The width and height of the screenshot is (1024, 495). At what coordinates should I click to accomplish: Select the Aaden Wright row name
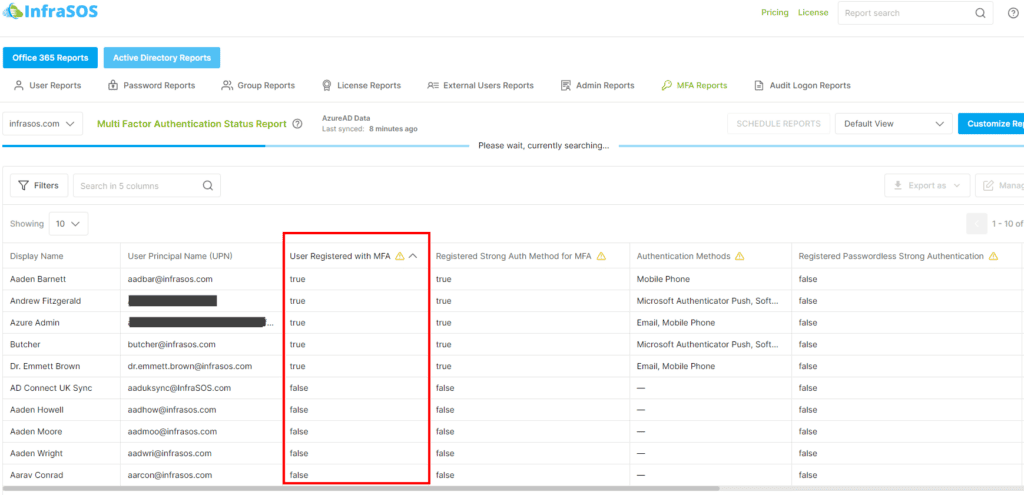(x=37, y=453)
